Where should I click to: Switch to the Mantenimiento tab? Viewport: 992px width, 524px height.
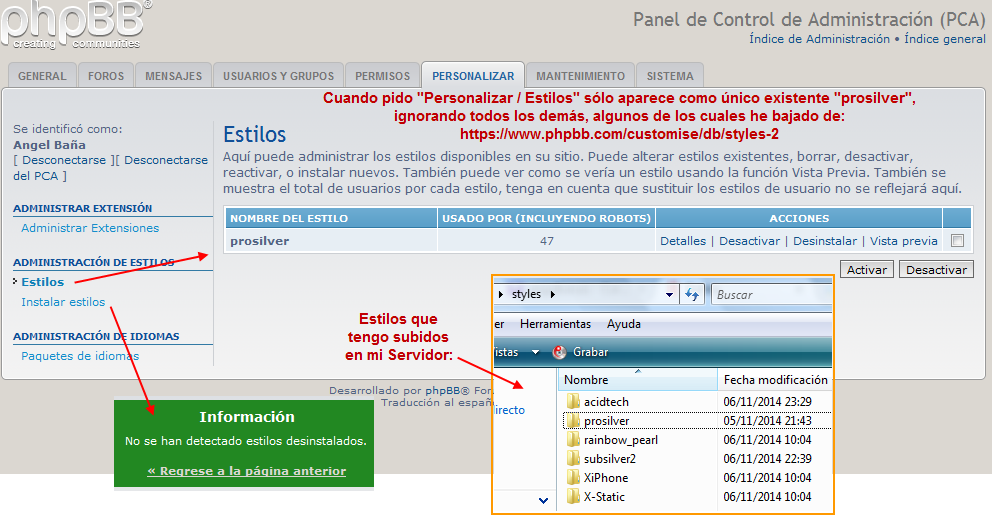pos(580,76)
